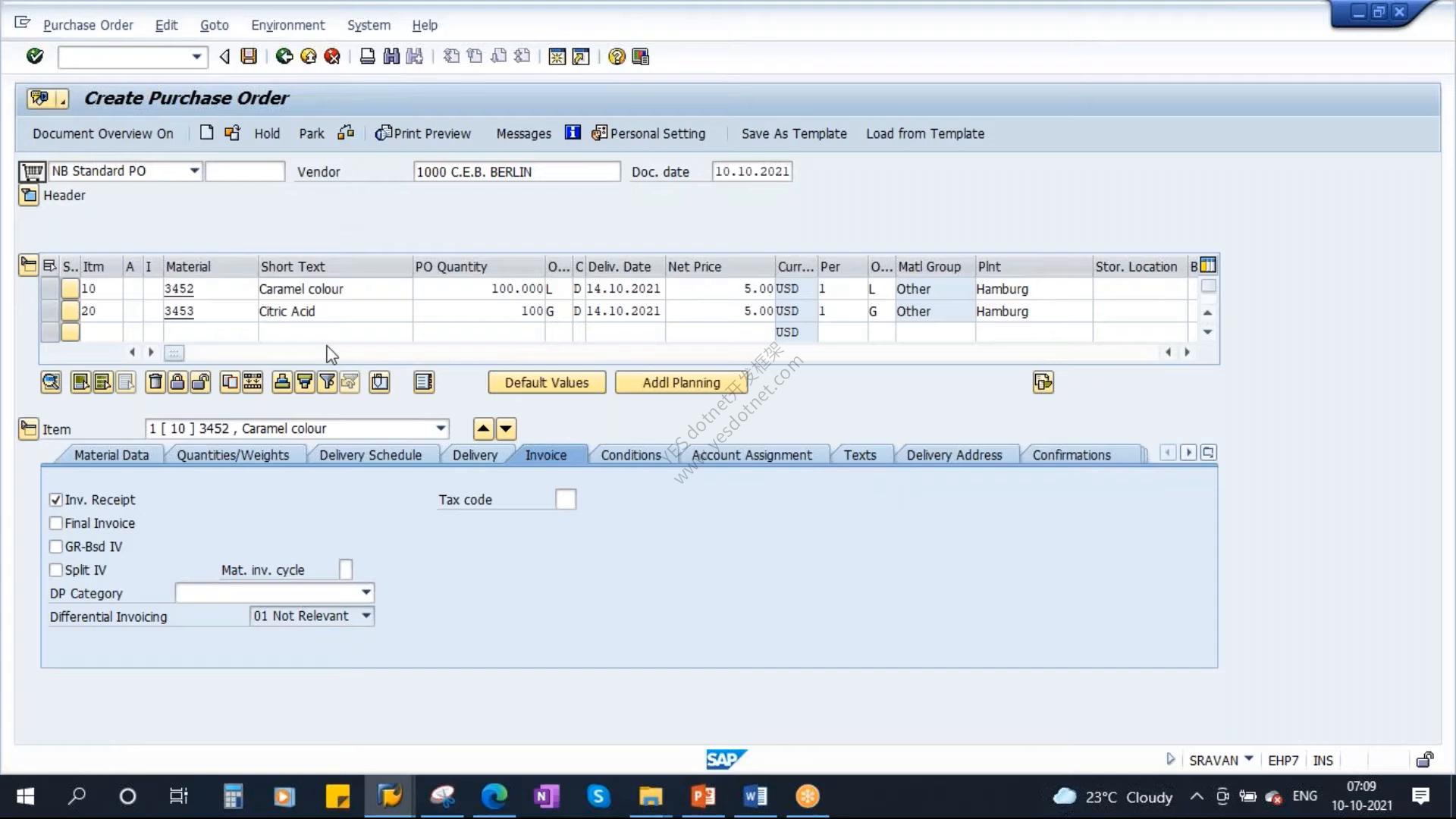Open the DP Category dropdown
The width and height of the screenshot is (1456, 819).
(366, 592)
